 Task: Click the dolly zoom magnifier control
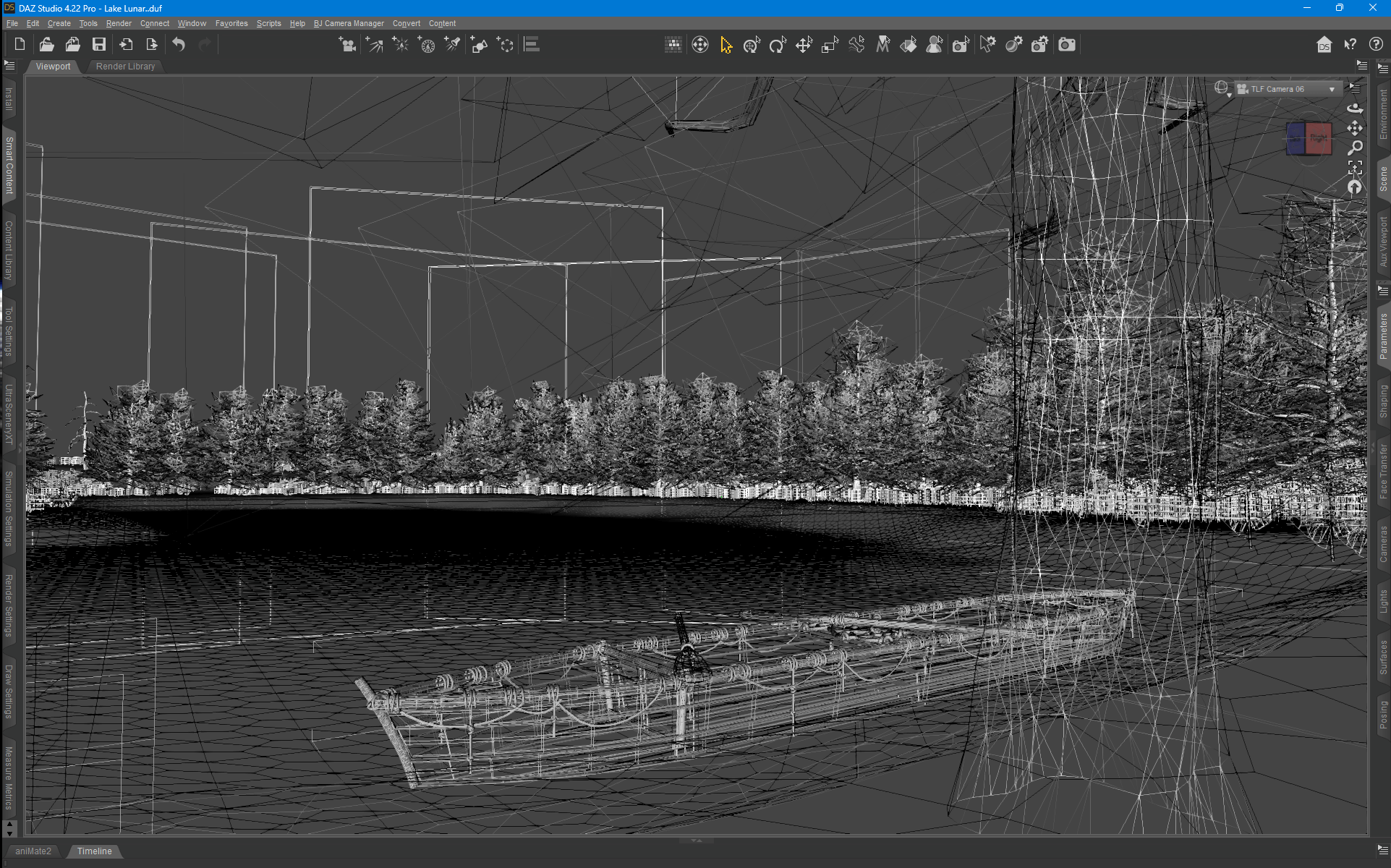1355,148
